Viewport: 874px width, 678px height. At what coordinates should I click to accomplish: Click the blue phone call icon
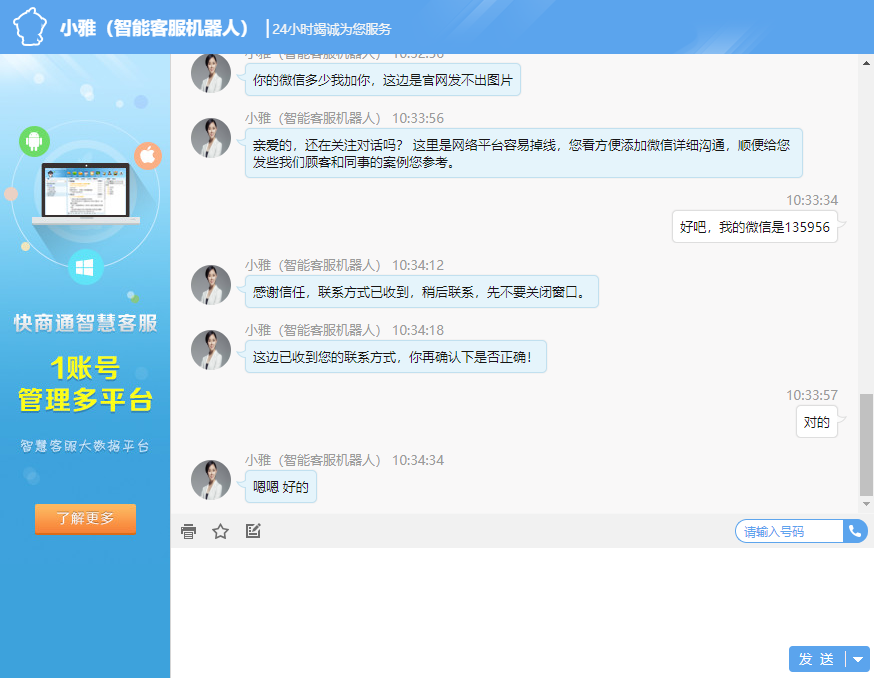tap(855, 531)
